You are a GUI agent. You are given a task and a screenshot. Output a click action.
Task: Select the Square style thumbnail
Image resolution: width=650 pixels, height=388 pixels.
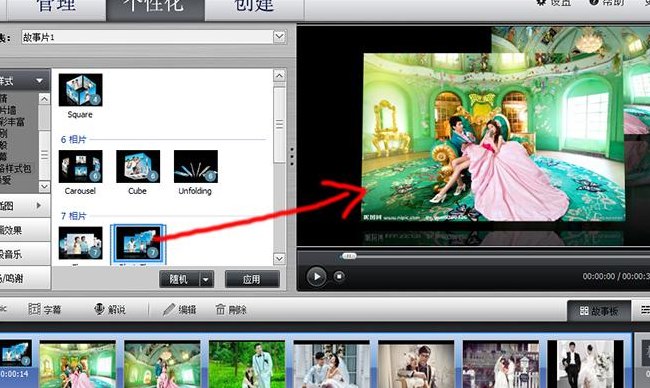(80, 90)
